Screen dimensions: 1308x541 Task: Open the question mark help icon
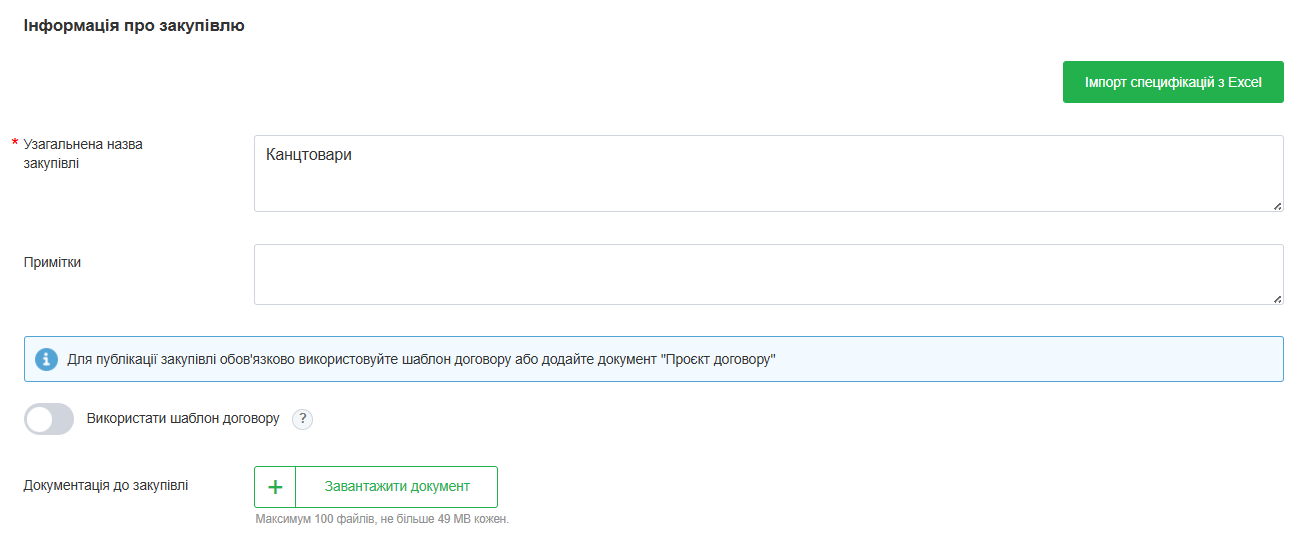(302, 420)
